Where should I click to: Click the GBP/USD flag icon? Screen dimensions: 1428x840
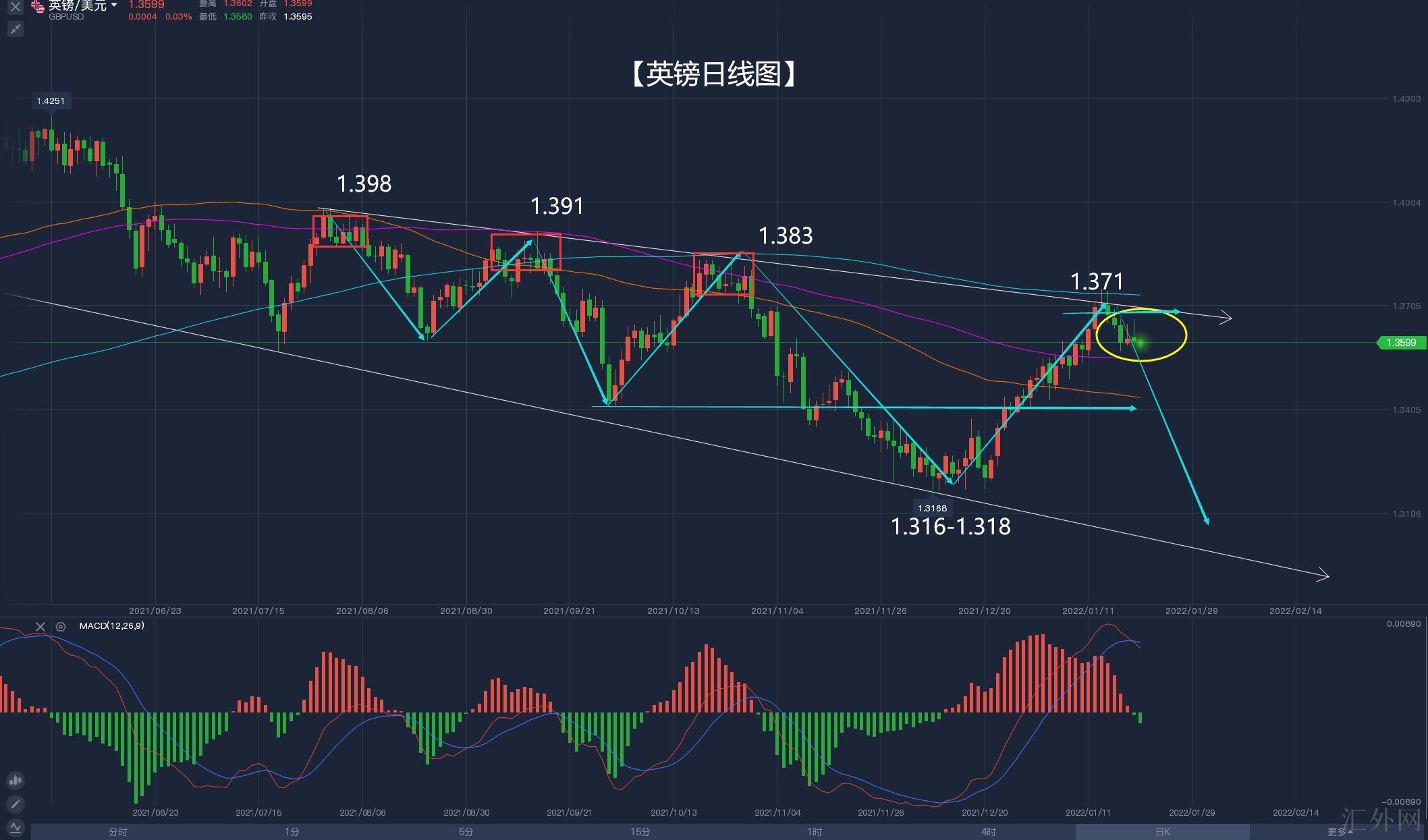(38, 7)
